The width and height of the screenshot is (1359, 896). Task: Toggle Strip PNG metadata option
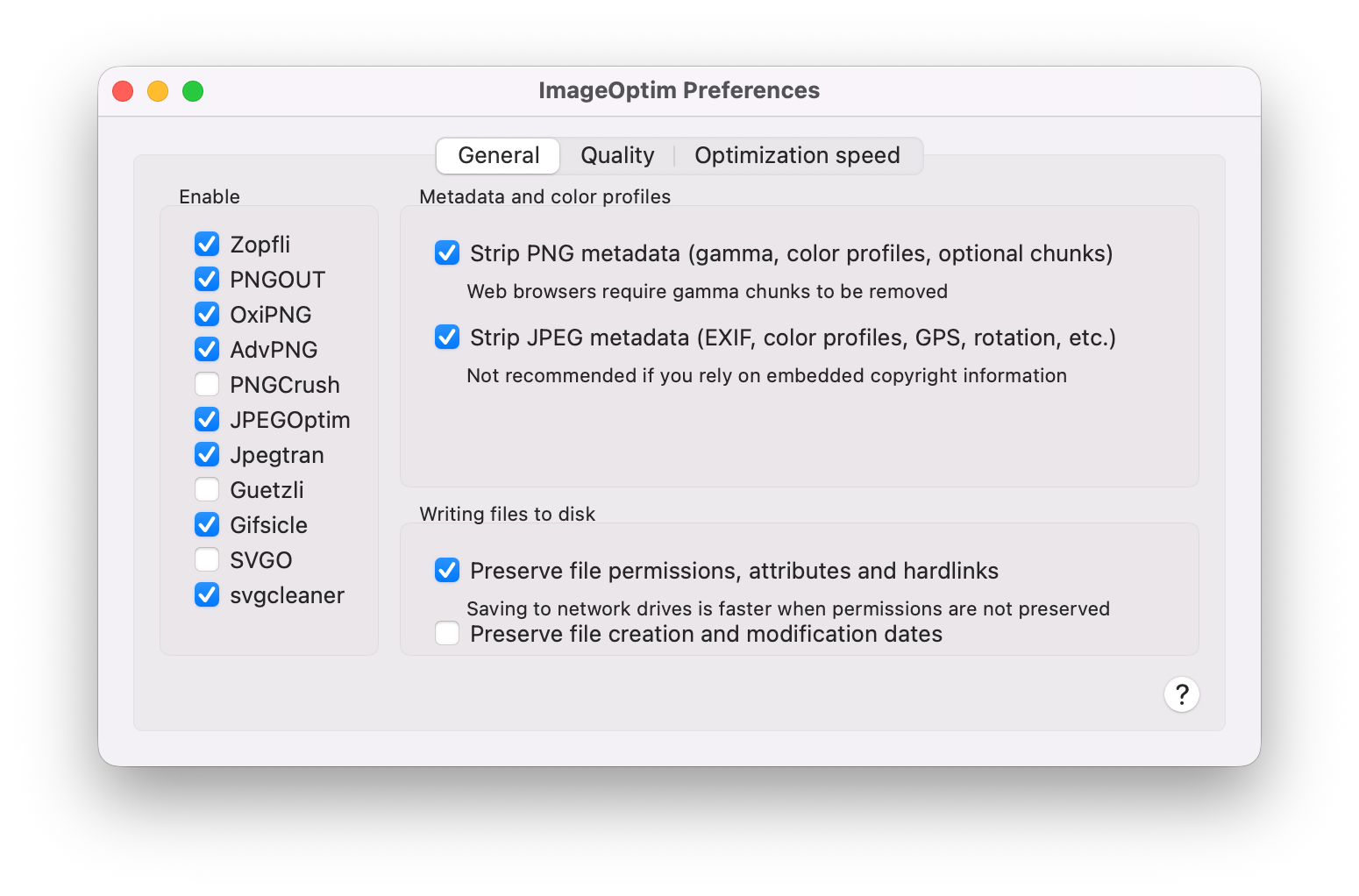[x=447, y=253]
